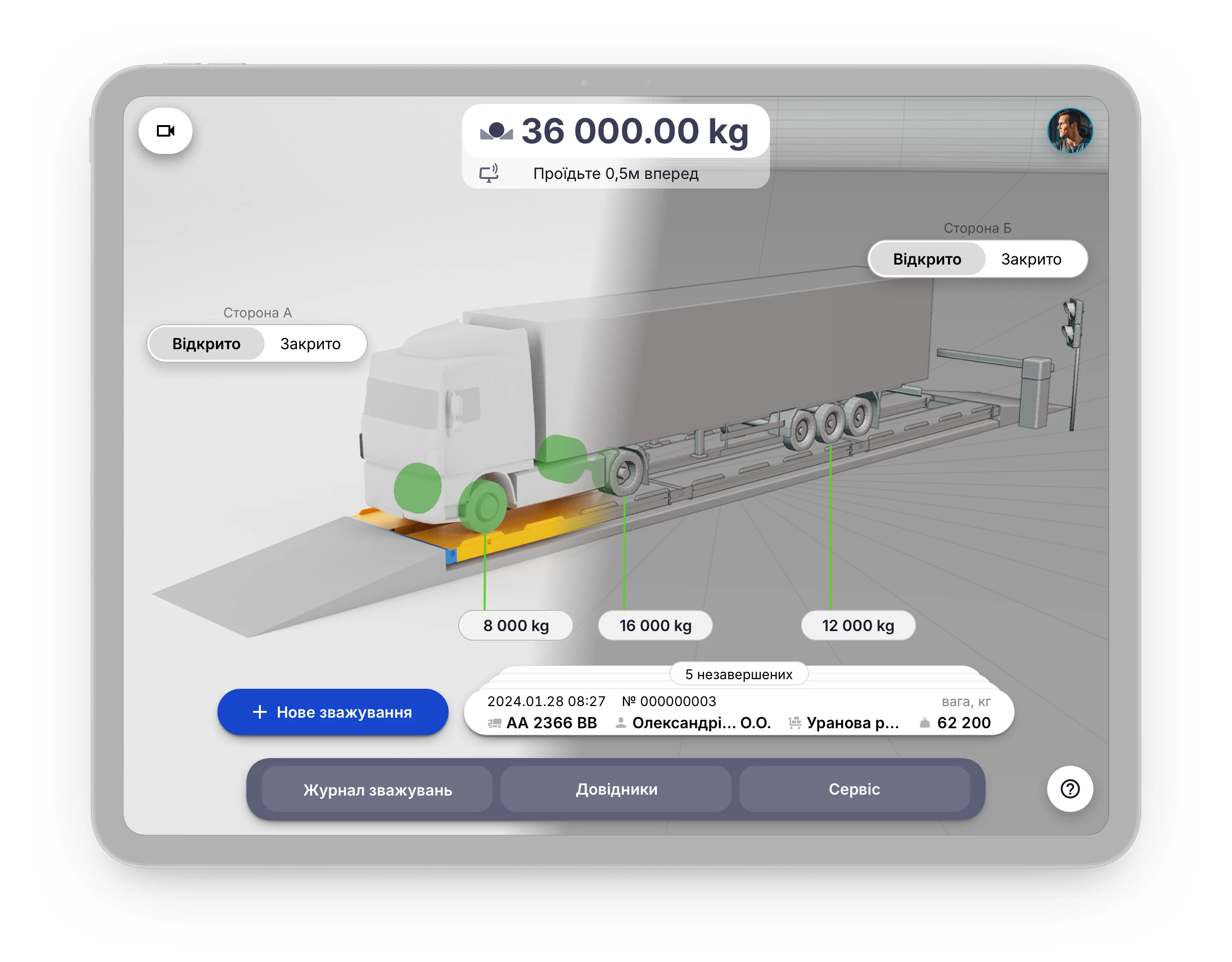Click the display speaker icon near instruction
This screenshot has height=962, width=1232.
pos(488,173)
